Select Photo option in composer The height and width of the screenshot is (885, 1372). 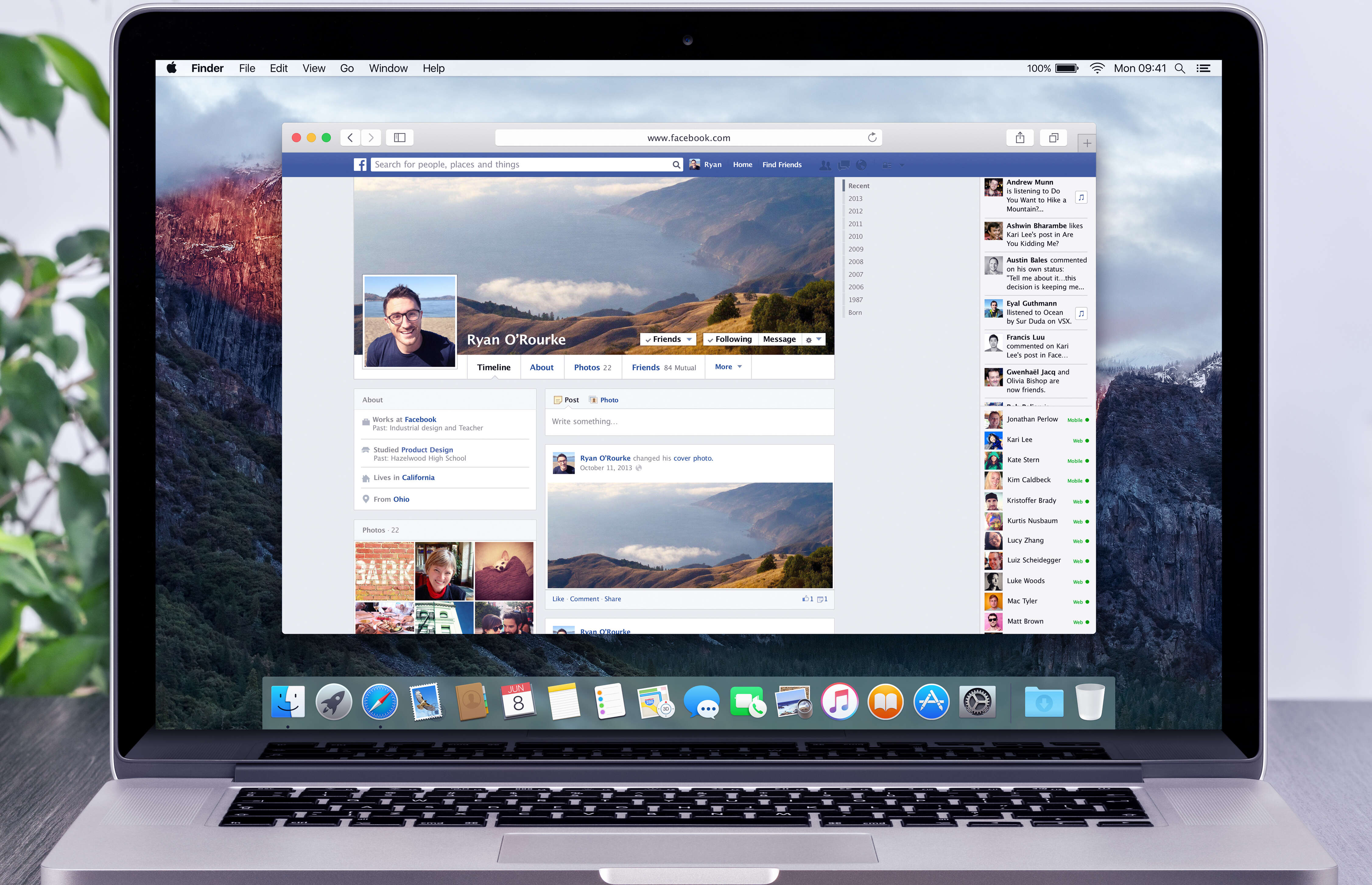603,400
